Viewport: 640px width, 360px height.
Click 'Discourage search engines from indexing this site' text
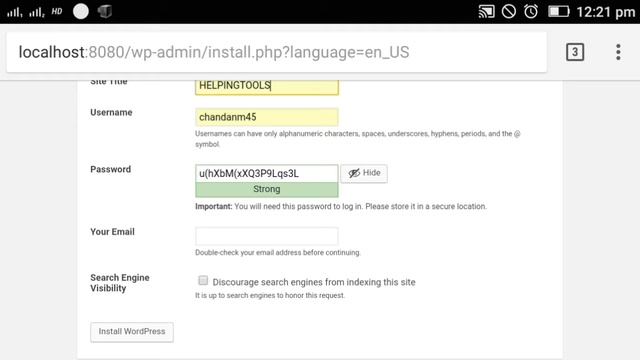[x=314, y=282]
